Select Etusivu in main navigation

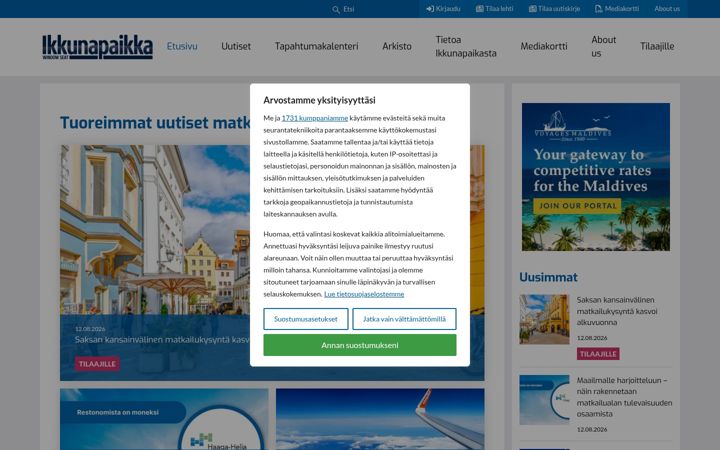(x=182, y=46)
